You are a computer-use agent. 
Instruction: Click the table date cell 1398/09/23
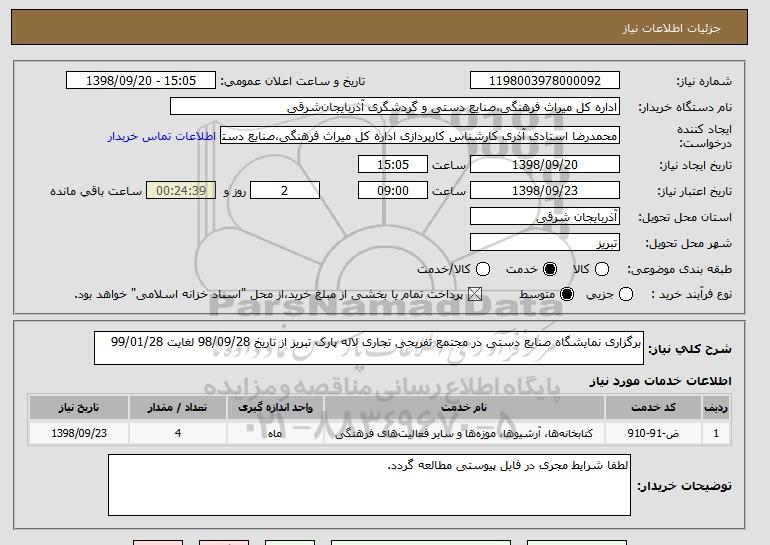(79, 433)
